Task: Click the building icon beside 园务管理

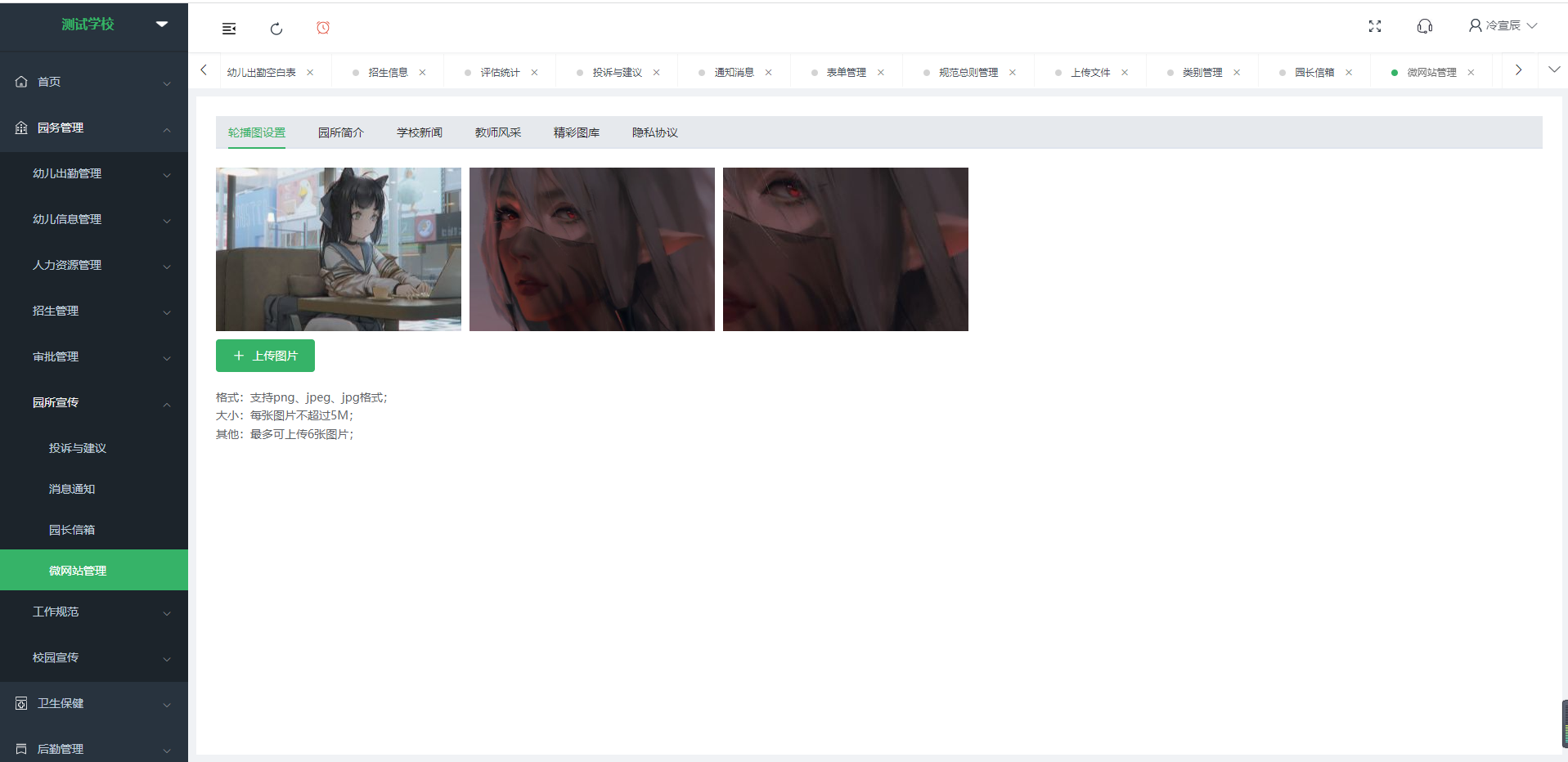Action: pyautogui.click(x=21, y=128)
